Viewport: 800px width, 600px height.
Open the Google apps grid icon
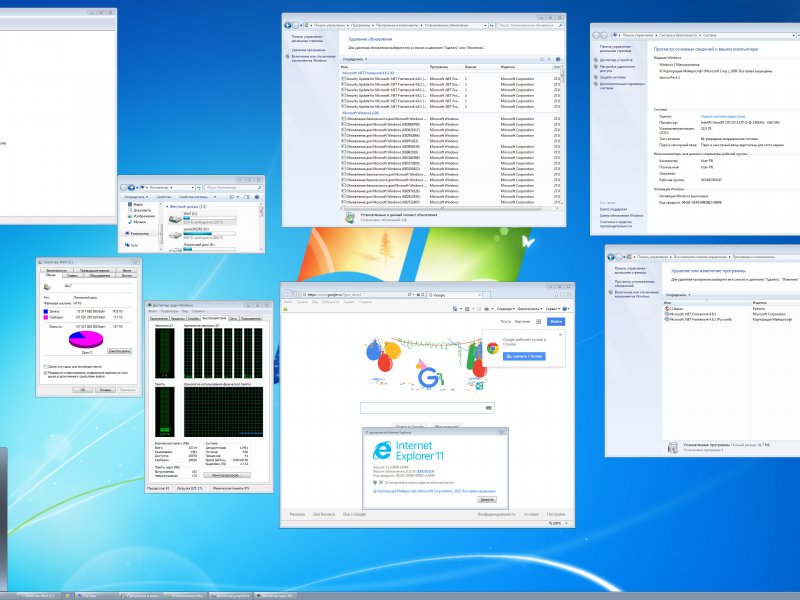[538, 321]
